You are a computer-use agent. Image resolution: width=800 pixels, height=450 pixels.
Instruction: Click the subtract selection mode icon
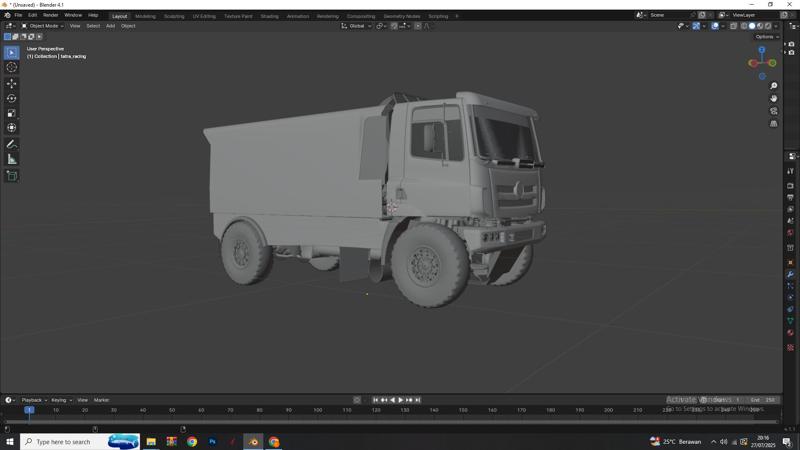[x=23, y=37]
